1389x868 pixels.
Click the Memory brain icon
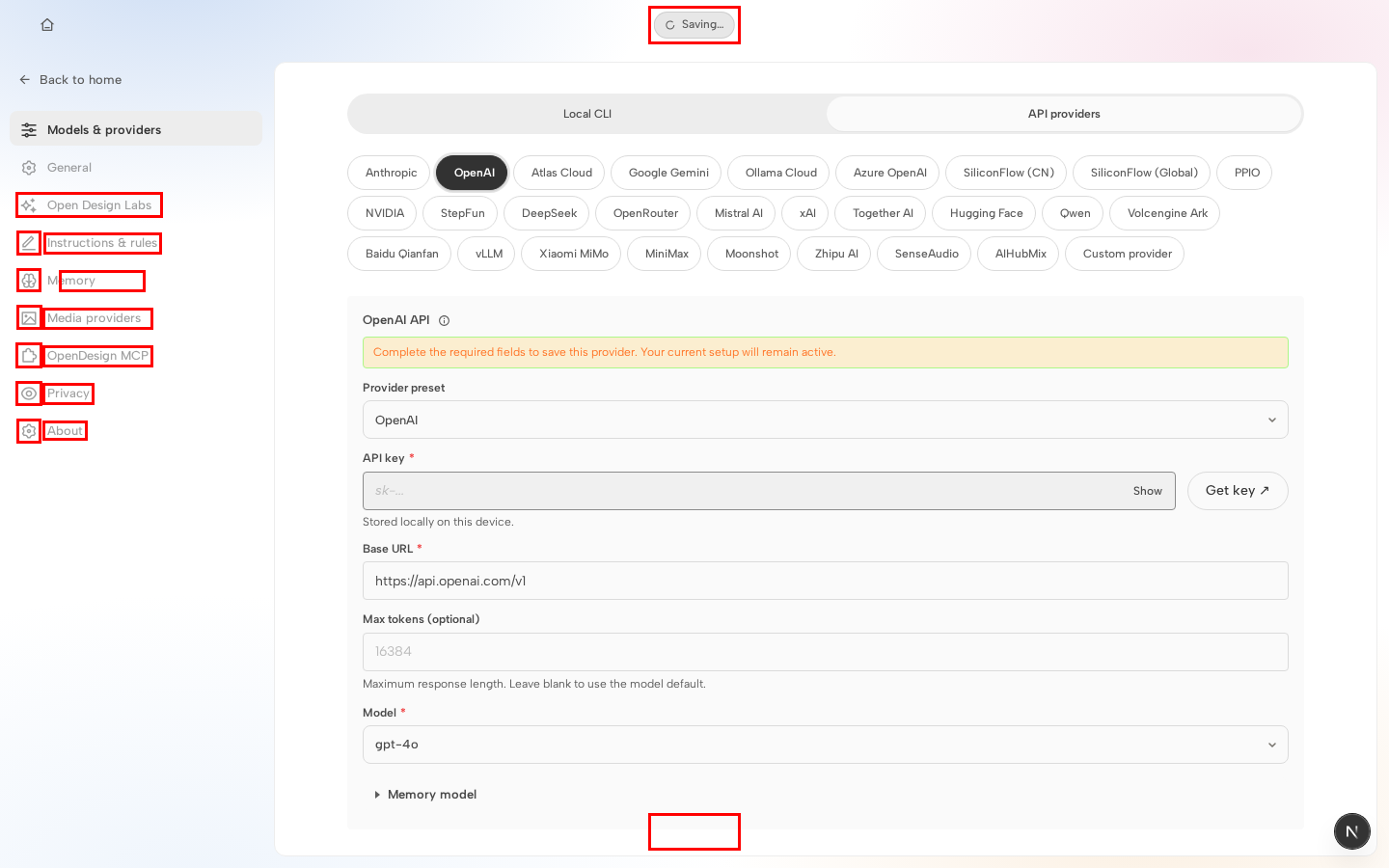tap(29, 281)
